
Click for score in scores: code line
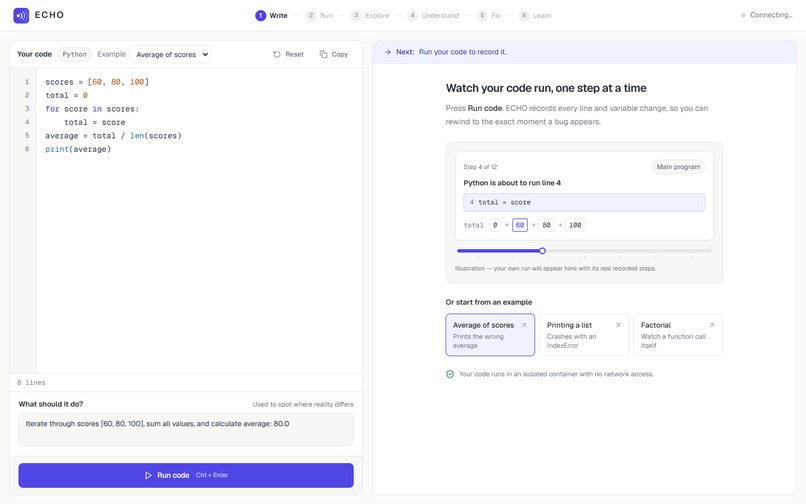[x=92, y=109]
